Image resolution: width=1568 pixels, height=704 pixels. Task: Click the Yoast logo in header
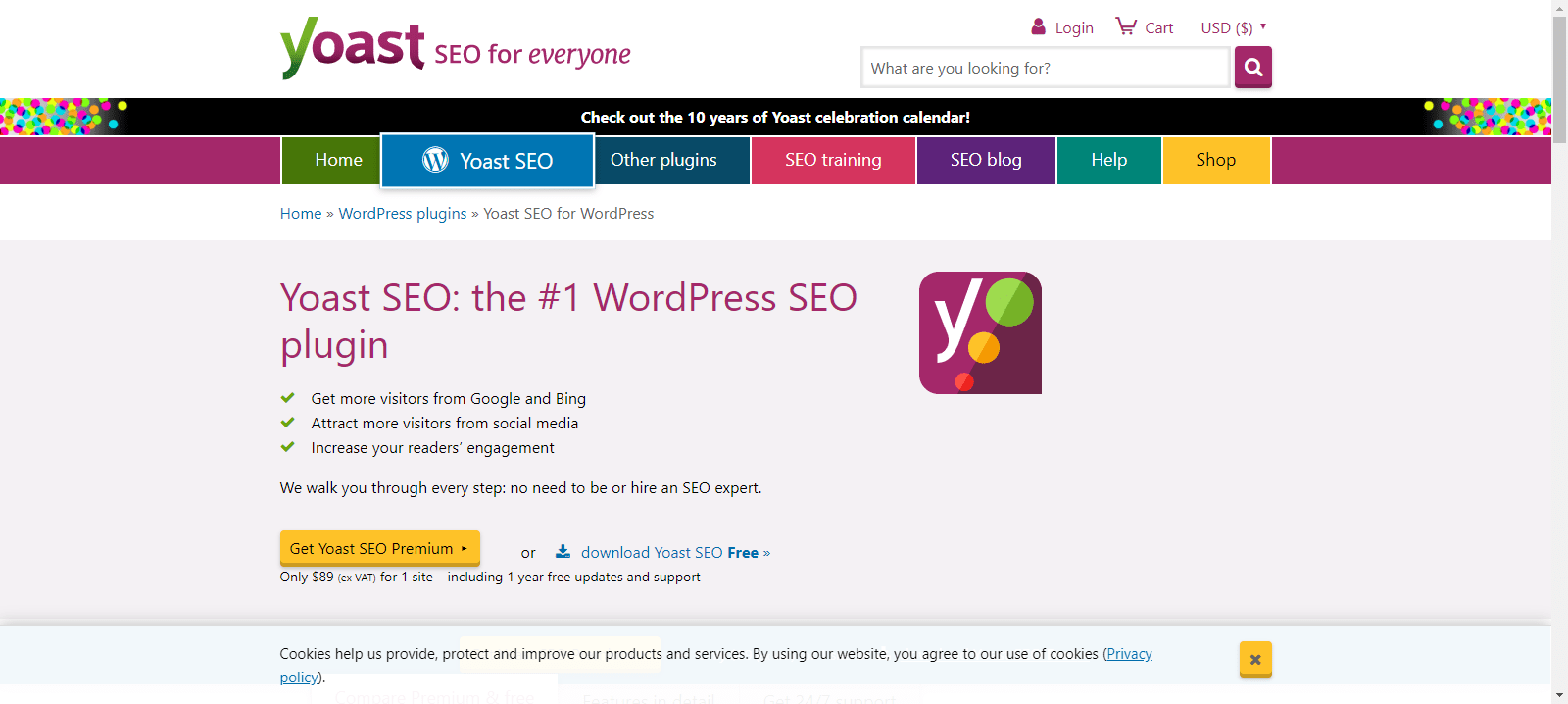click(353, 47)
